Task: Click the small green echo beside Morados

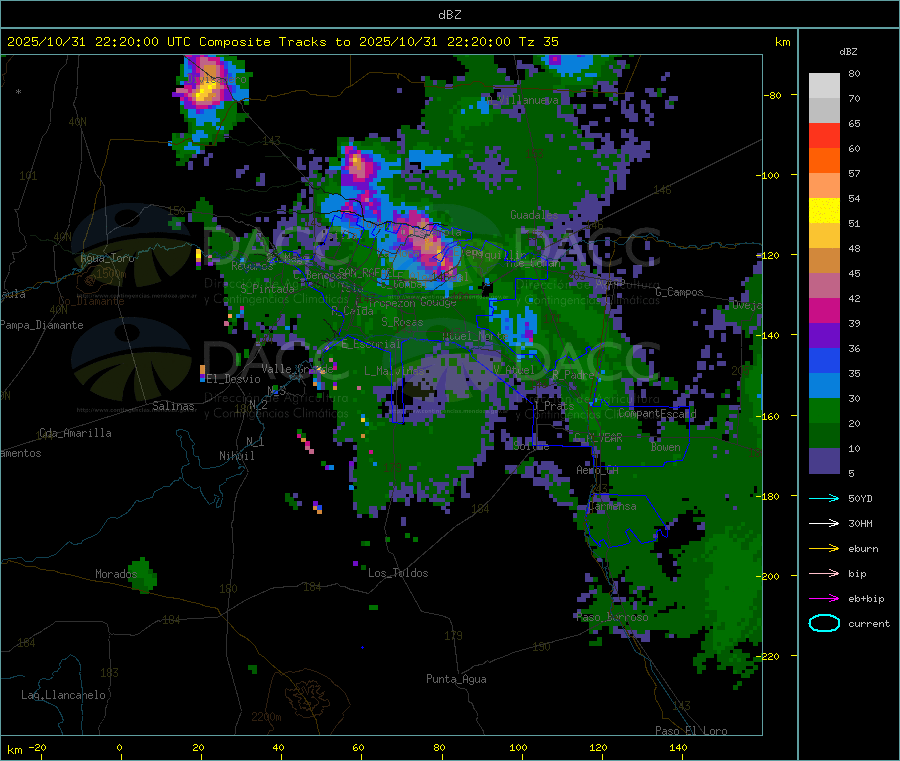Action: (x=142, y=575)
